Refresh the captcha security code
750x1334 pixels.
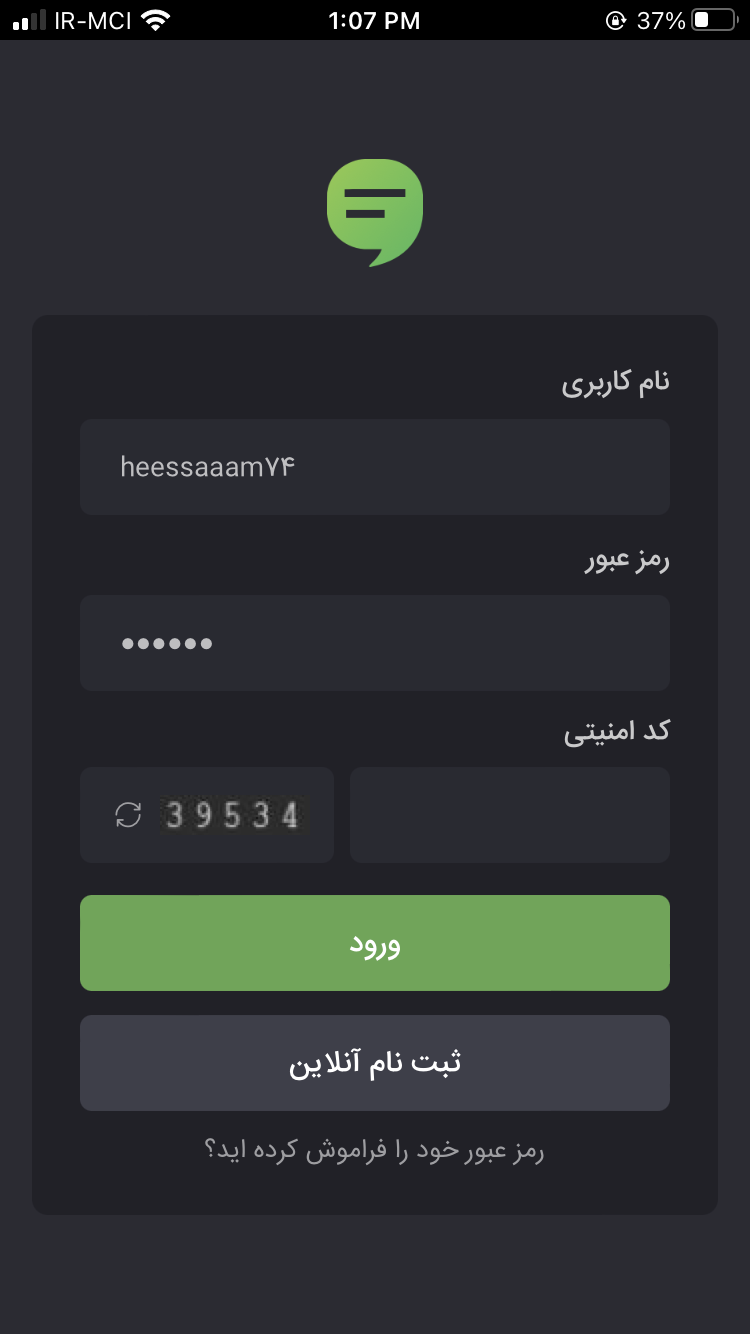pyautogui.click(x=129, y=815)
